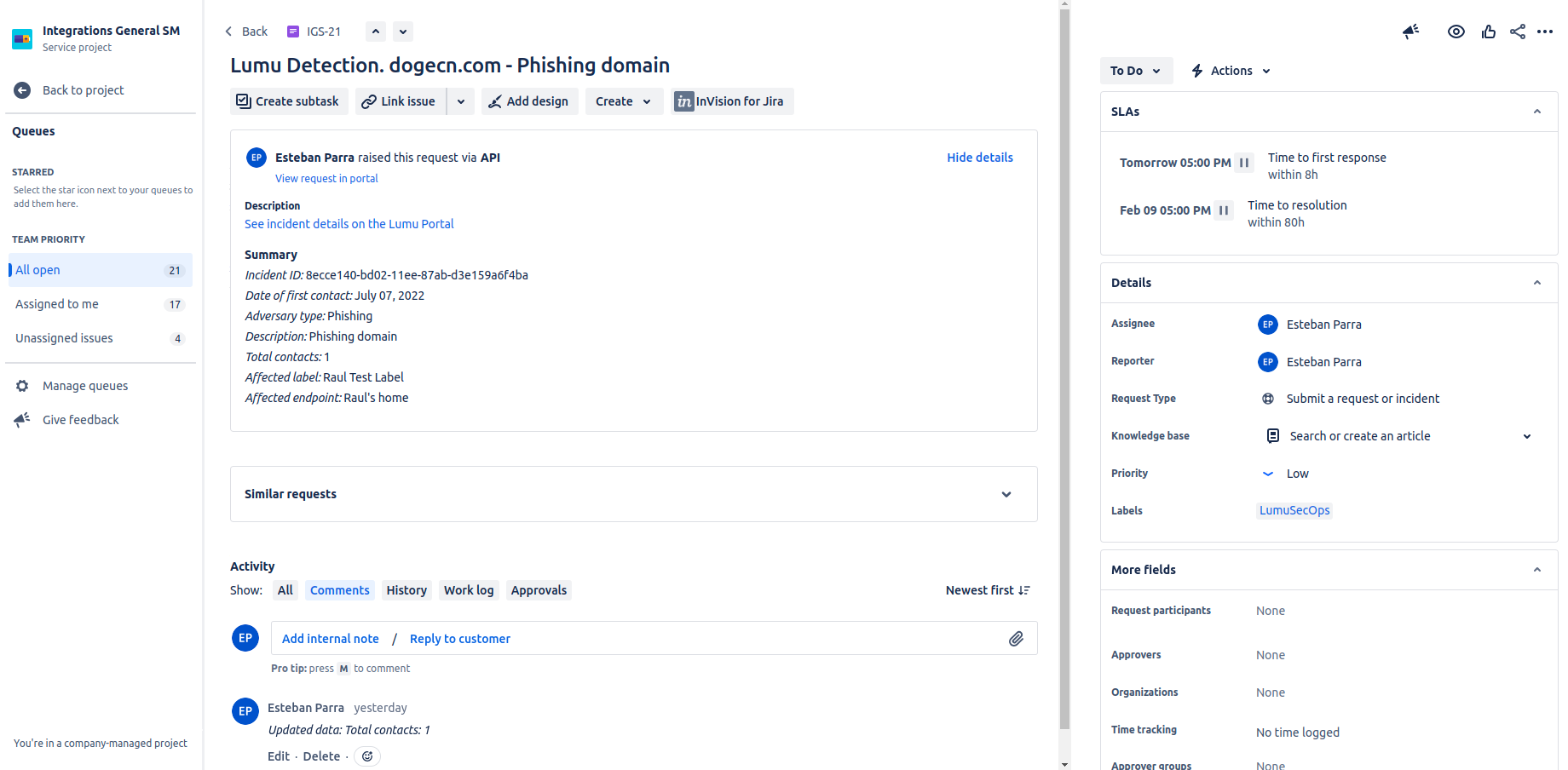Open the three-dot more actions menu

click(x=1545, y=32)
